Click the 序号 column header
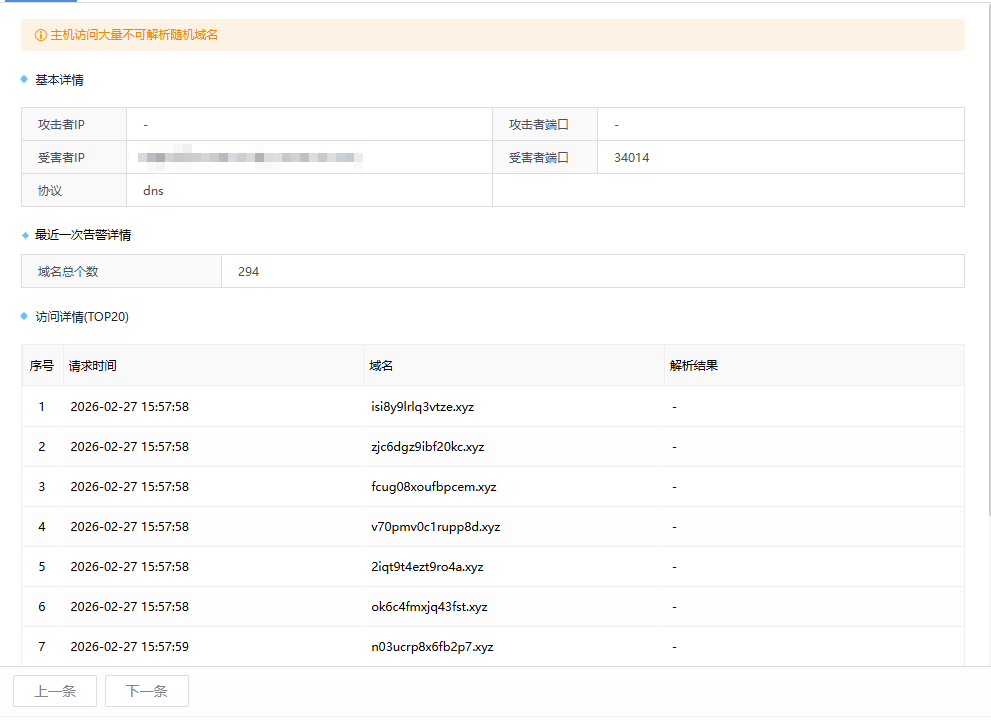 point(42,366)
